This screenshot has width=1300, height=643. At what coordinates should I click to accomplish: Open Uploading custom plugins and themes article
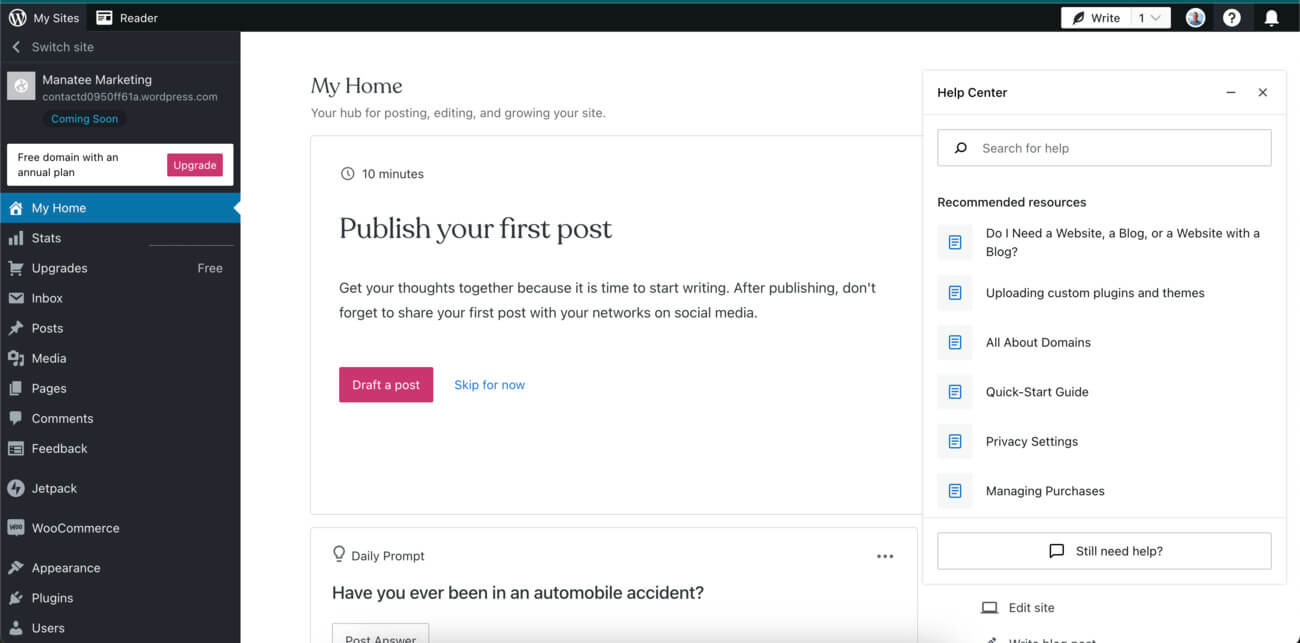coord(1104,293)
